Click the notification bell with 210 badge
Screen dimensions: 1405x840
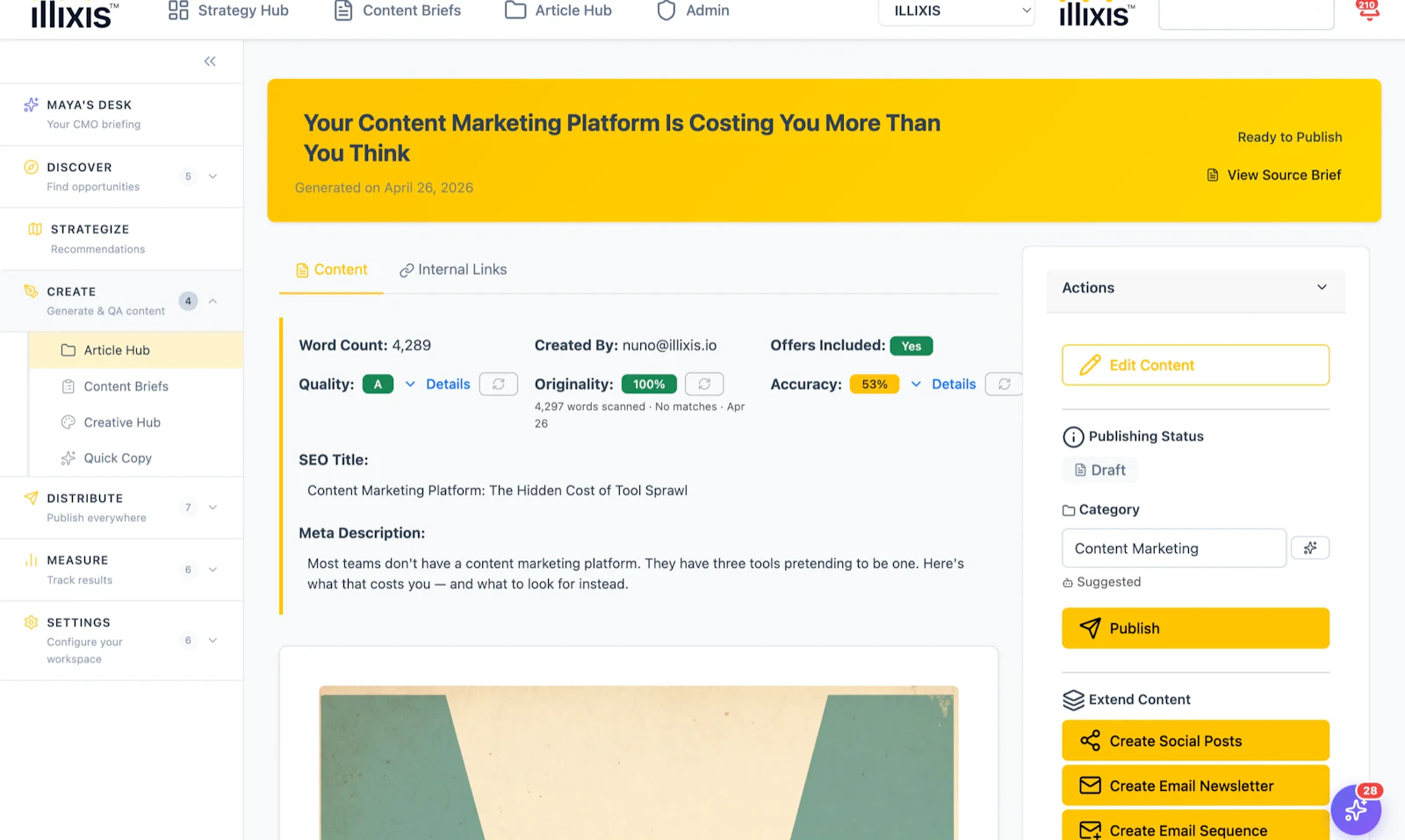point(1368,11)
